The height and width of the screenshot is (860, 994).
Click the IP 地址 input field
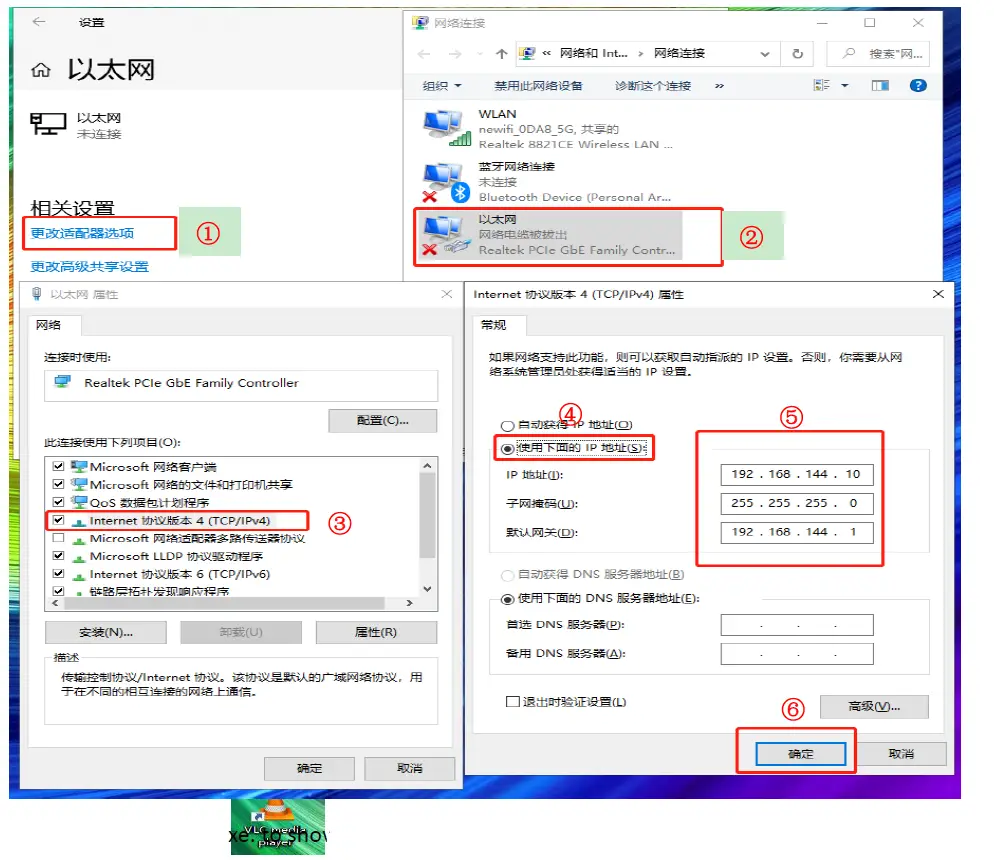coord(797,474)
